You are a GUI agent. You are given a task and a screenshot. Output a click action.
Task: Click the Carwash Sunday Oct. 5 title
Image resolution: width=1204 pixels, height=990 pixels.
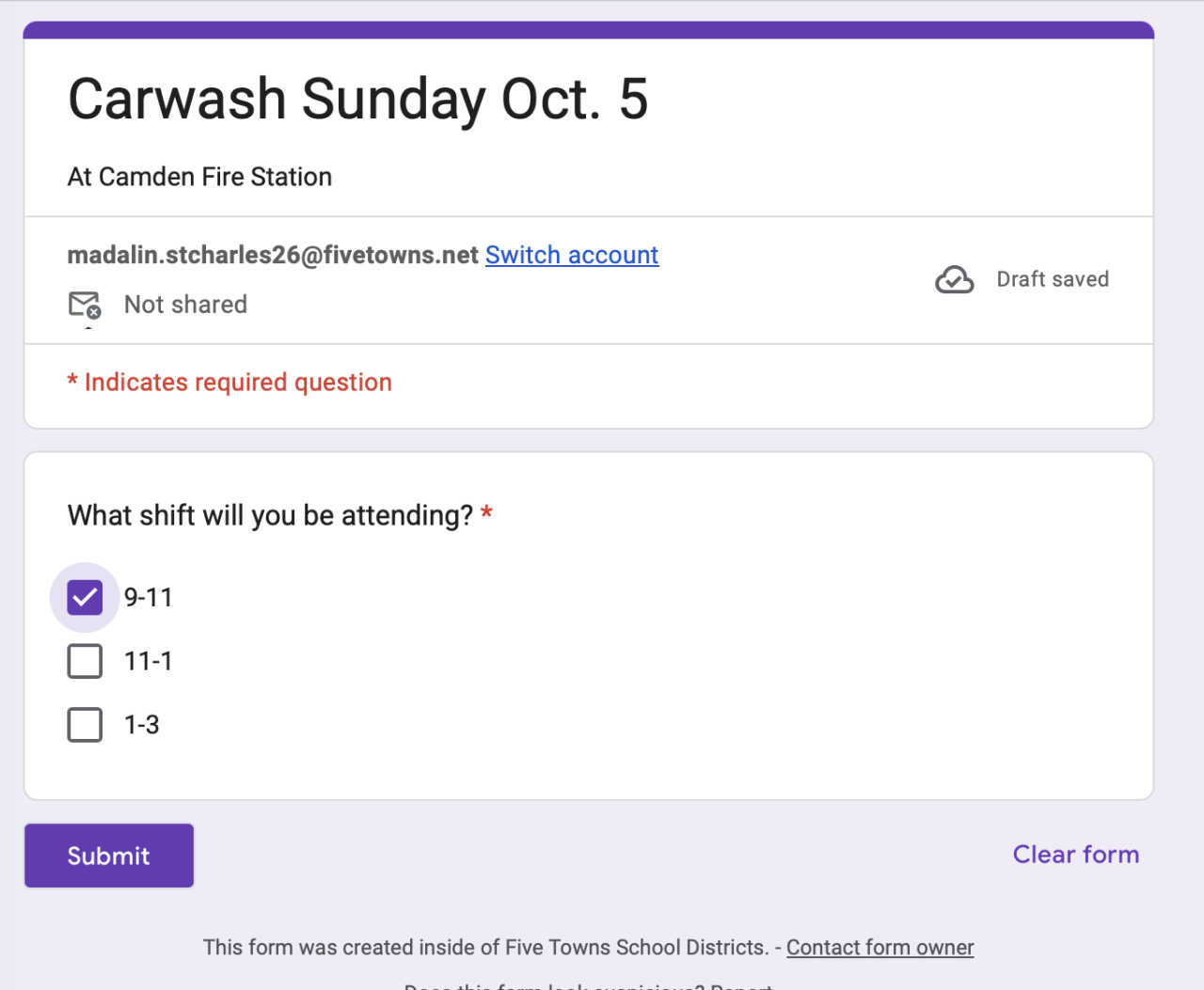(357, 99)
